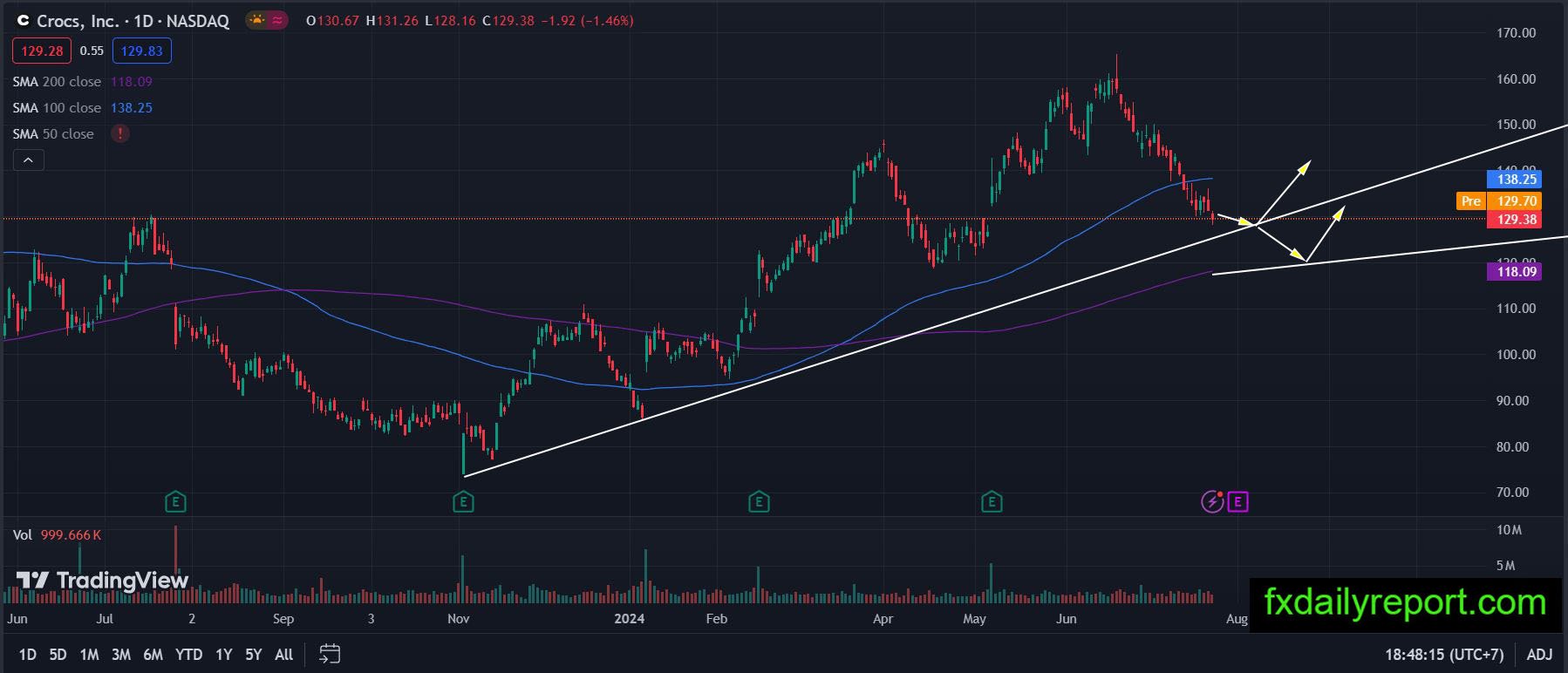Select the SMA 200 close indicator legend
This screenshot has height=673, width=1568.
pos(57,81)
